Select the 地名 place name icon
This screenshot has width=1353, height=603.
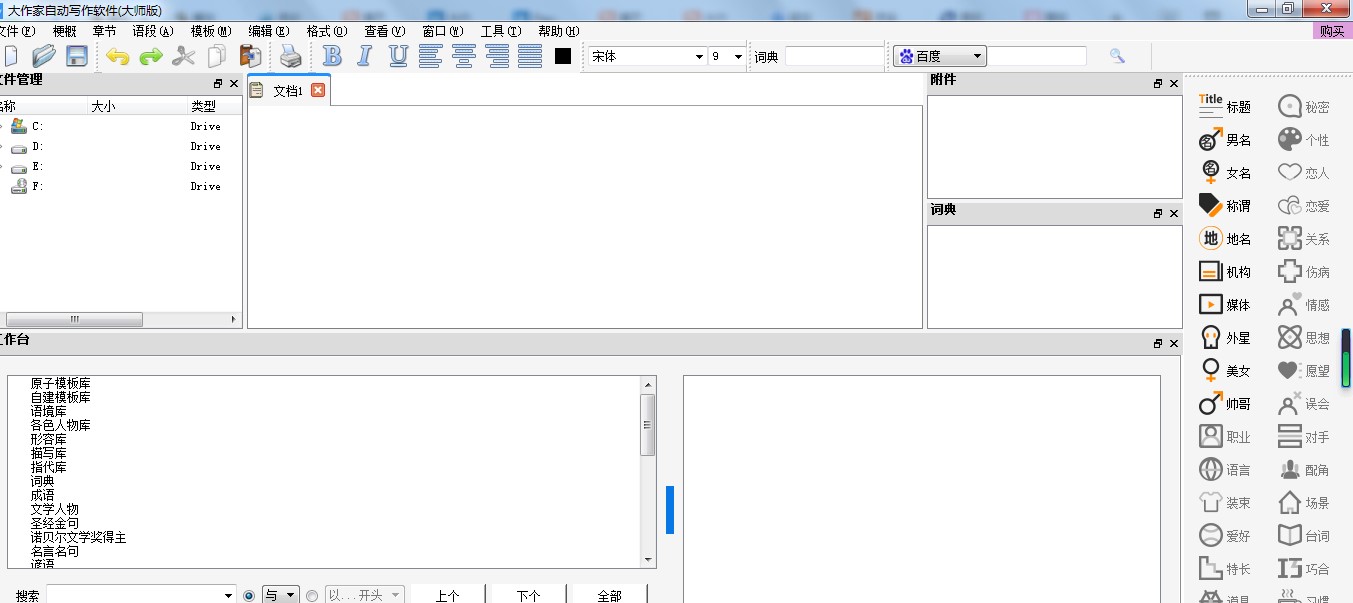tap(1224, 239)
